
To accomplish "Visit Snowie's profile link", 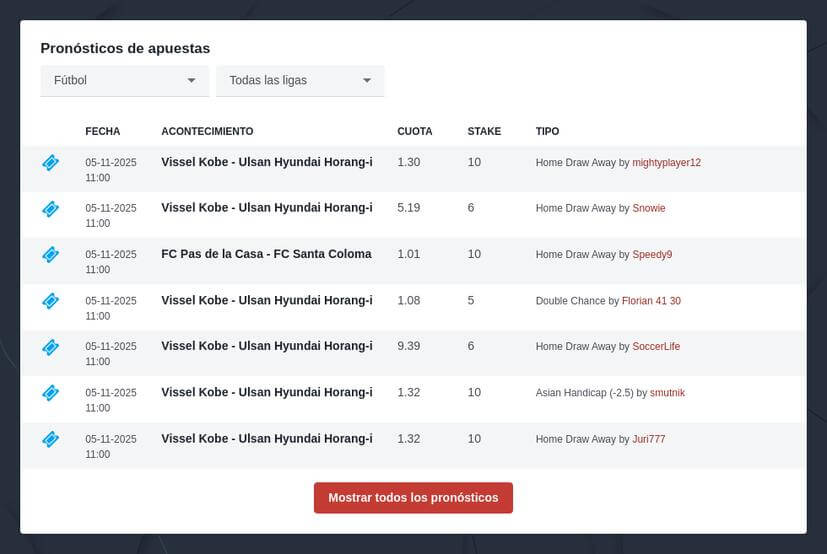I will coord(648,209).
